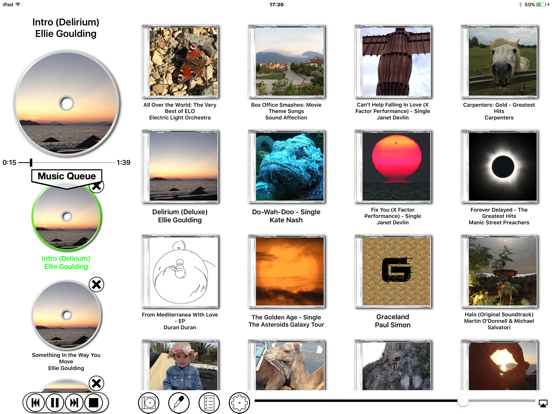Click the song progress scrubber marker

click(31, 162)
